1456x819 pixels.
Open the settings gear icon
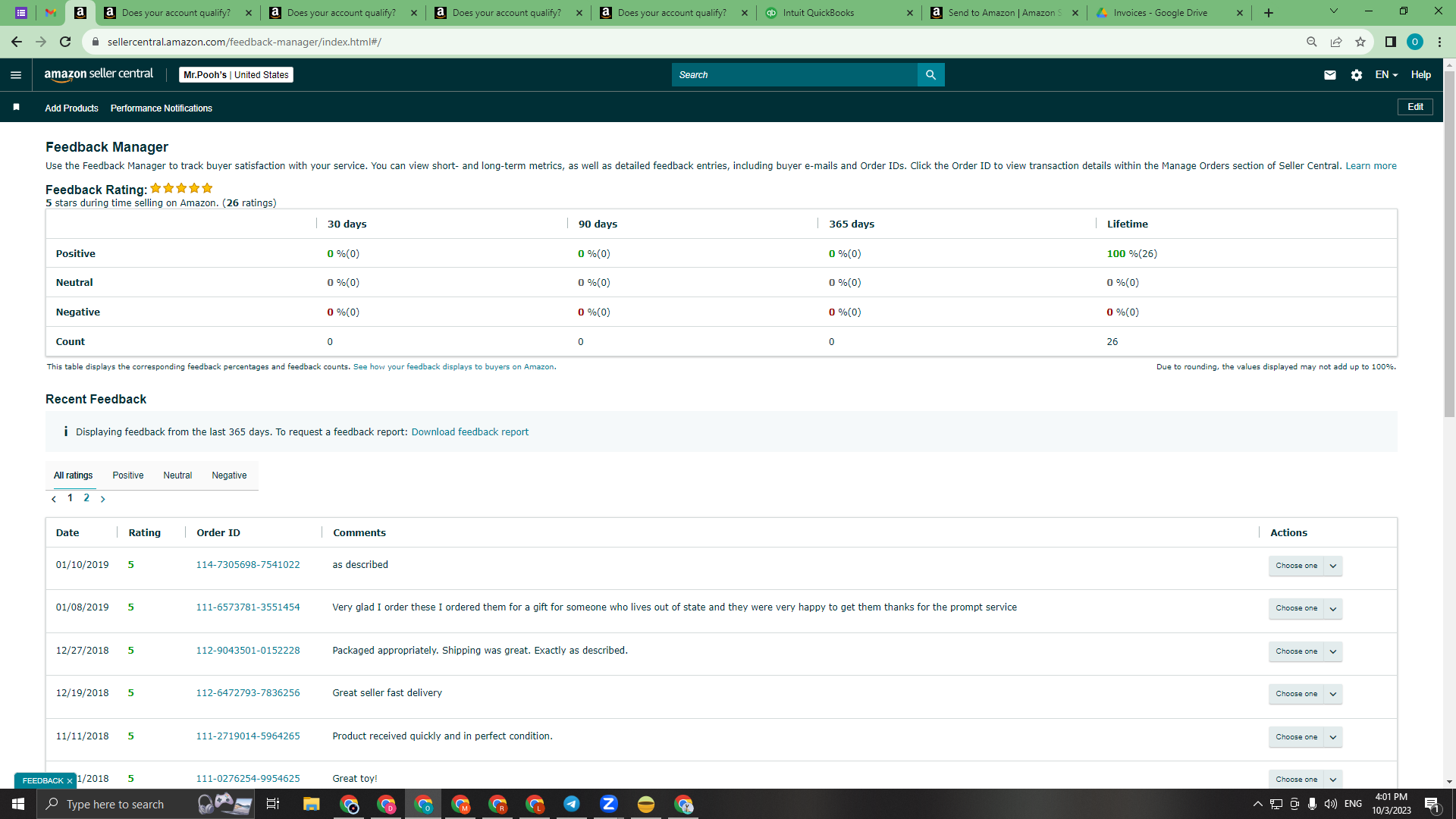pyautogui.click(x=1356, y=74)
